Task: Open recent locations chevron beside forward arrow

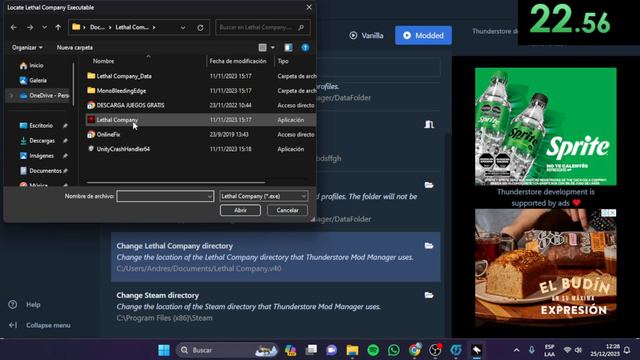Action: point(44,27)
